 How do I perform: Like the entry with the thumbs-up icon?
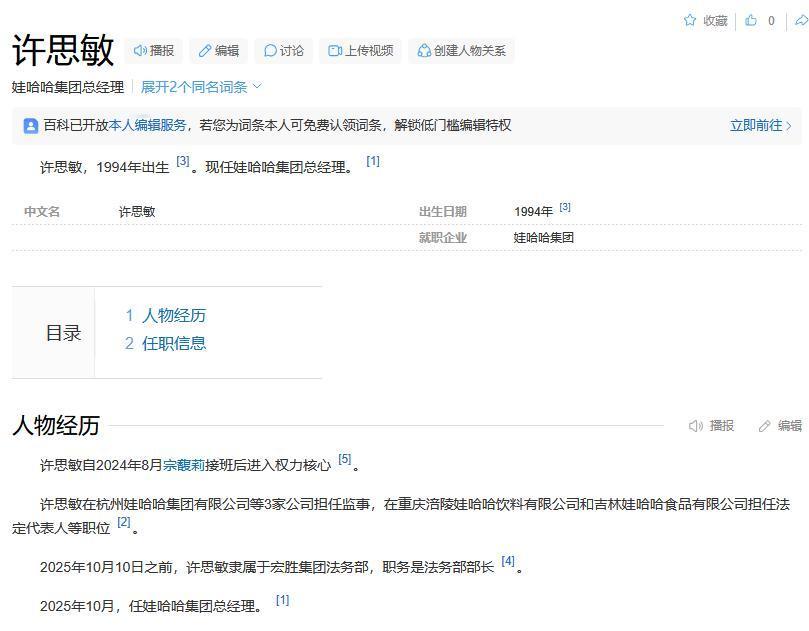coord(751,21)
